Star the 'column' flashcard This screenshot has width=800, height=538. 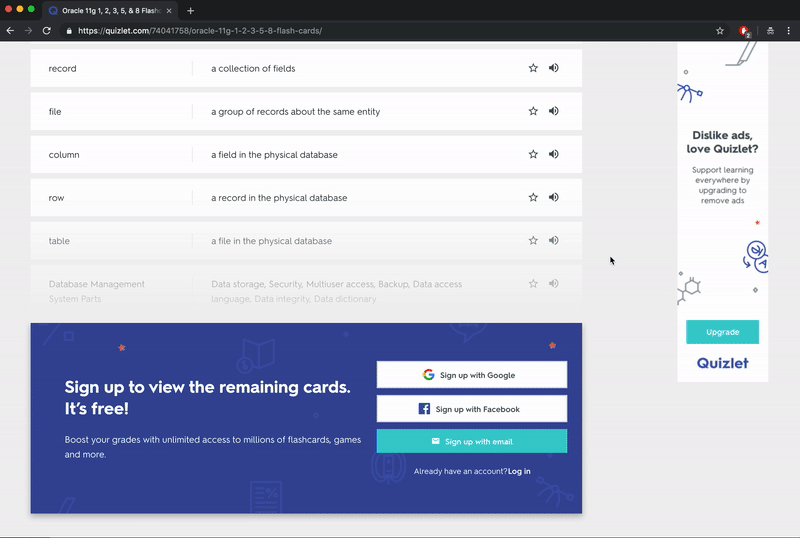click(533, 154)
